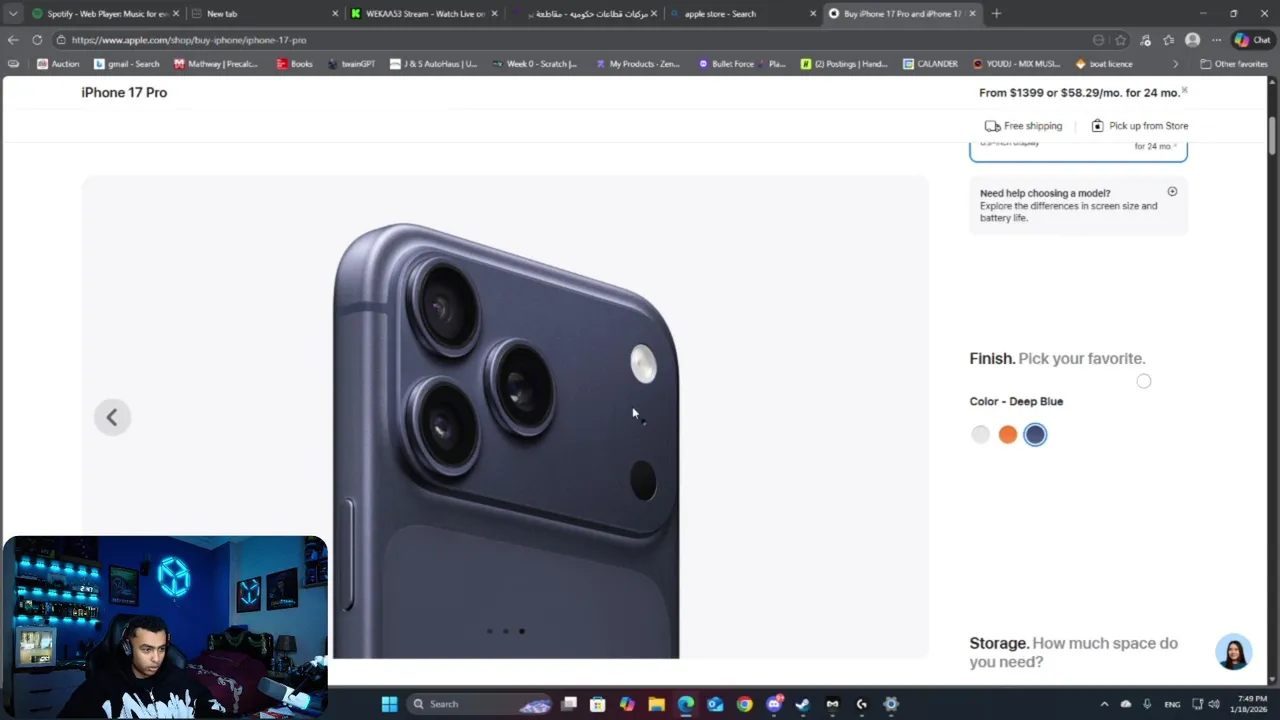
Task: Open Logitech G HUB from the taskbar
Action: pos(861,704)
